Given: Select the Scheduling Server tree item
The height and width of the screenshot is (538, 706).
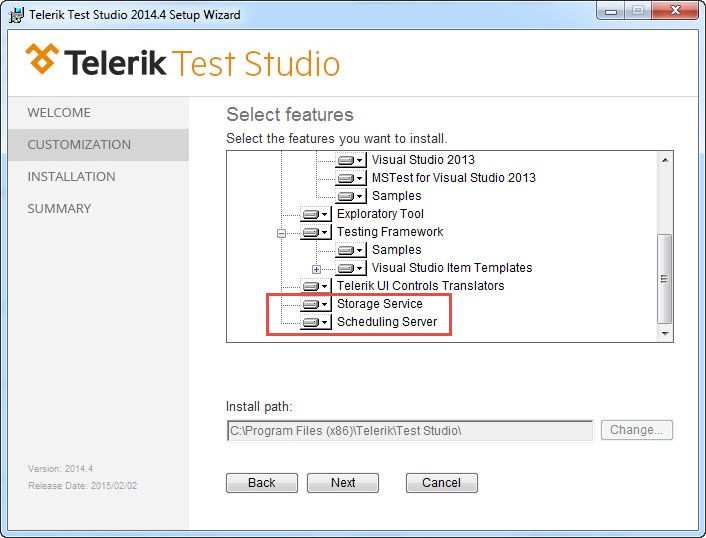Looking at the screenshot, I should pyautogui.click(x=386, y=322).
